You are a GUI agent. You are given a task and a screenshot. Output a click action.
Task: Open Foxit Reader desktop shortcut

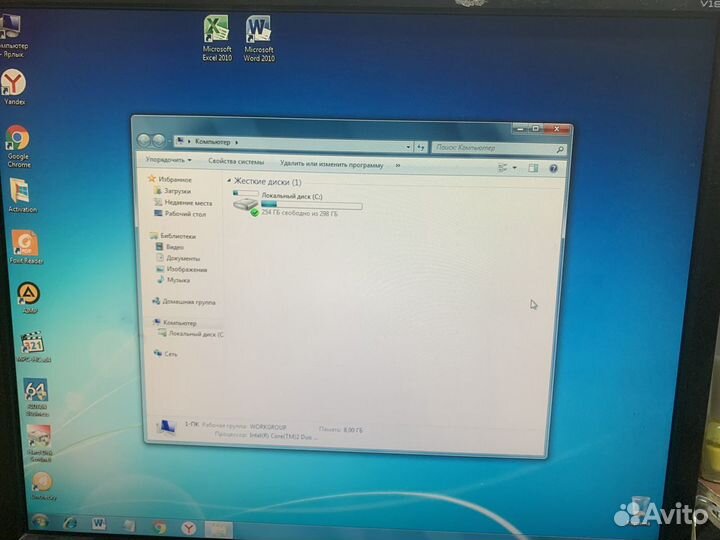pyautogui.click(x=23, y=245)
